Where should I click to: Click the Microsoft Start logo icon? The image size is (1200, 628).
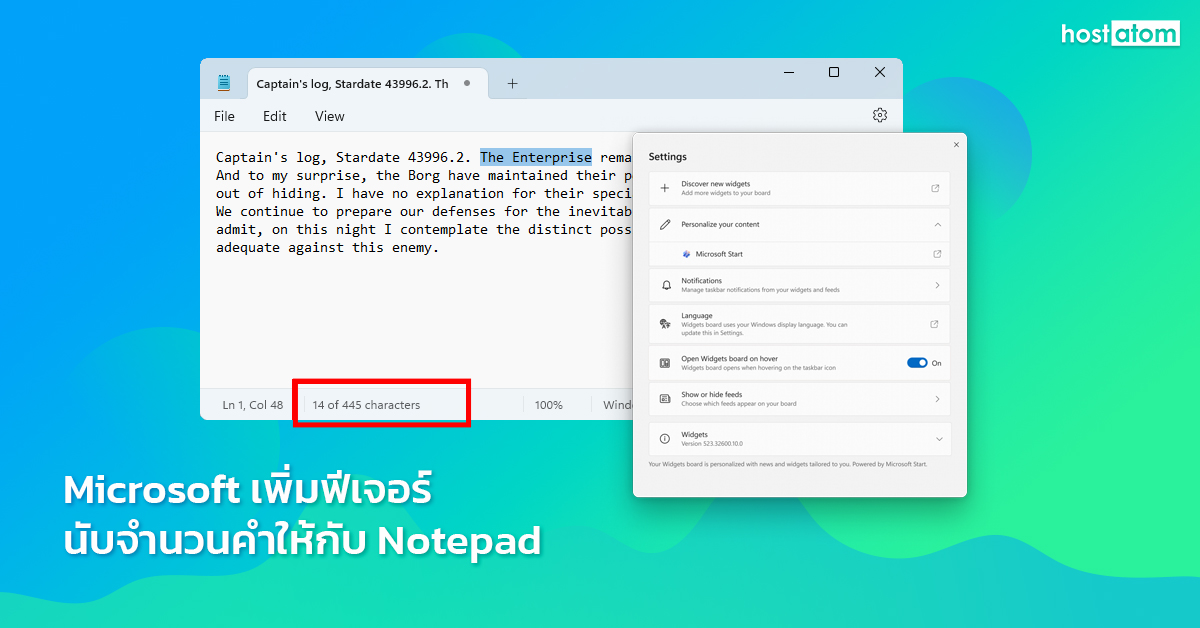pyautogui.click(x=684, y=254)
